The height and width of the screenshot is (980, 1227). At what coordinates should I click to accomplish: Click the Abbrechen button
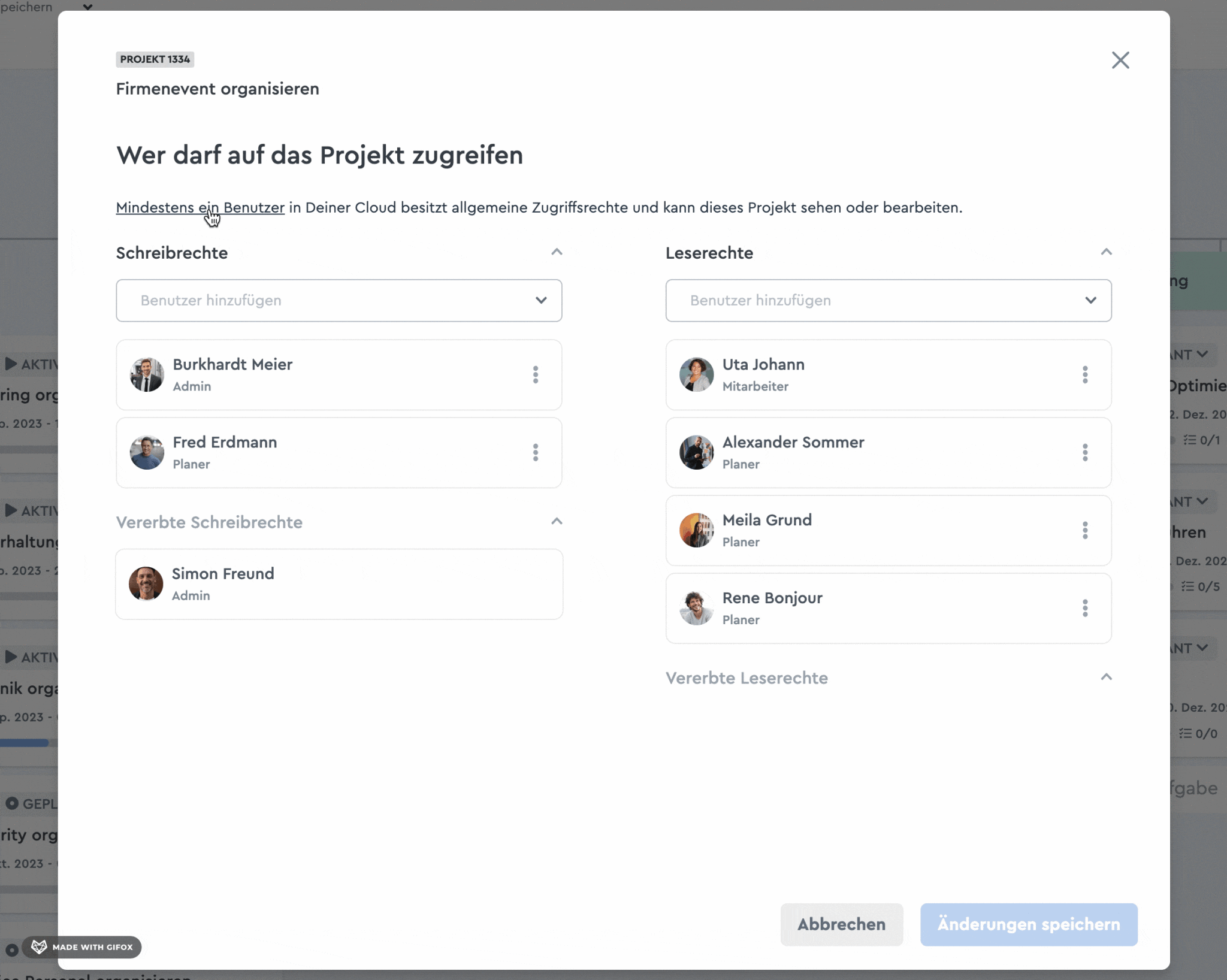(841, 924)
